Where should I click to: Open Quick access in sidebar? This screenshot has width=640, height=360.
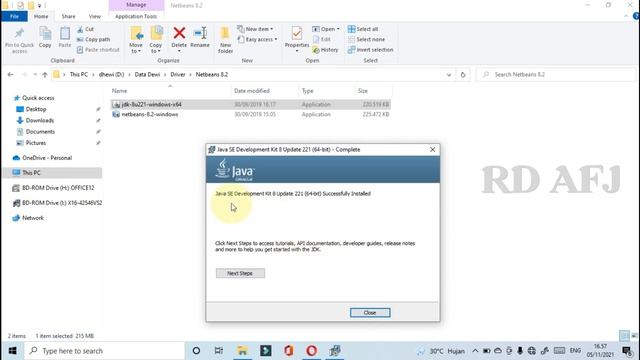click(38, 98)
